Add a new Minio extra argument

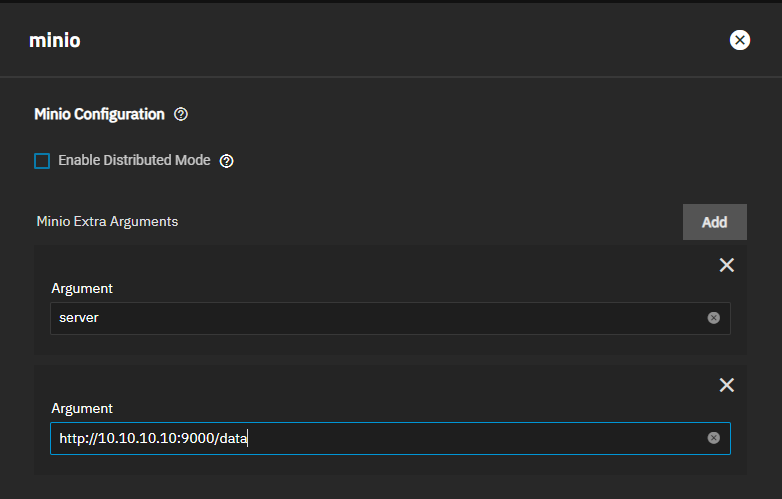click(715, 222)
